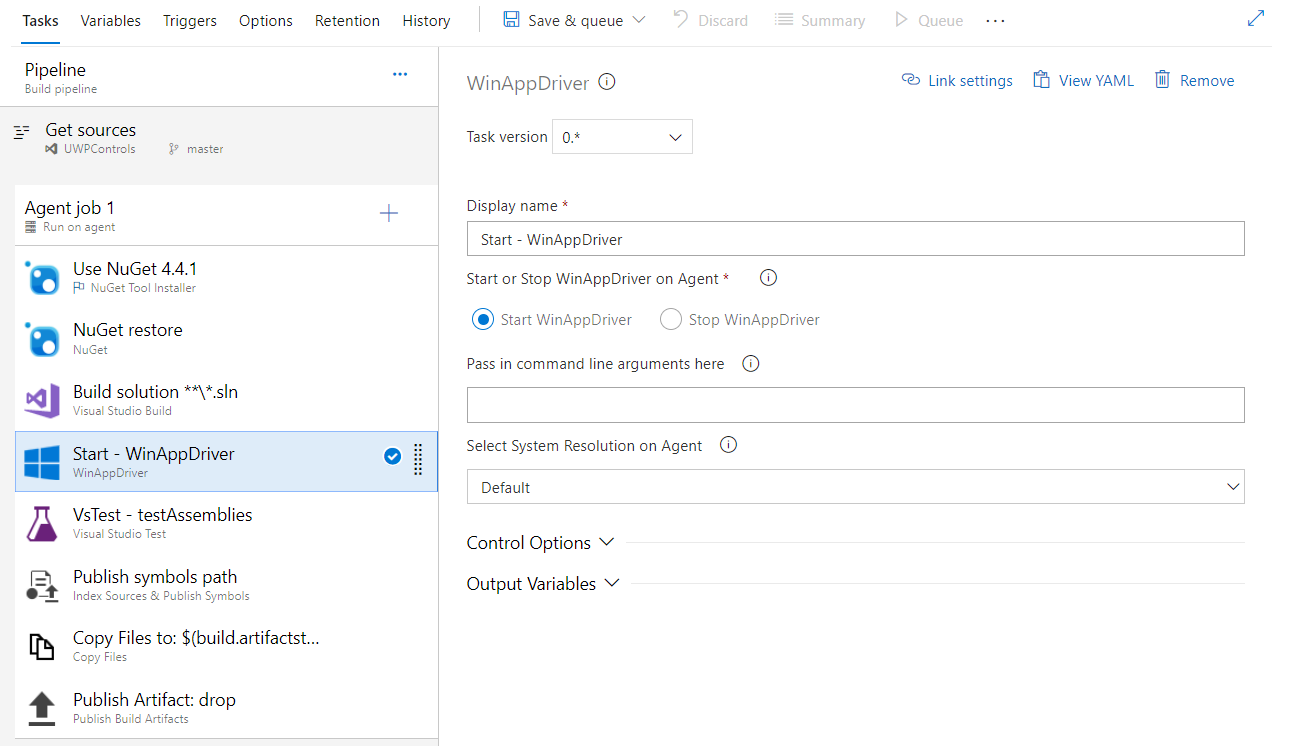Click the Discard button

[x=710, y=20]
